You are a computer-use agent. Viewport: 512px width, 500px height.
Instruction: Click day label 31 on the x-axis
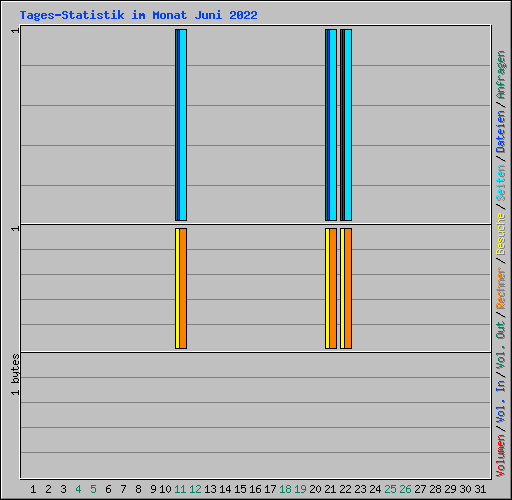480,489
